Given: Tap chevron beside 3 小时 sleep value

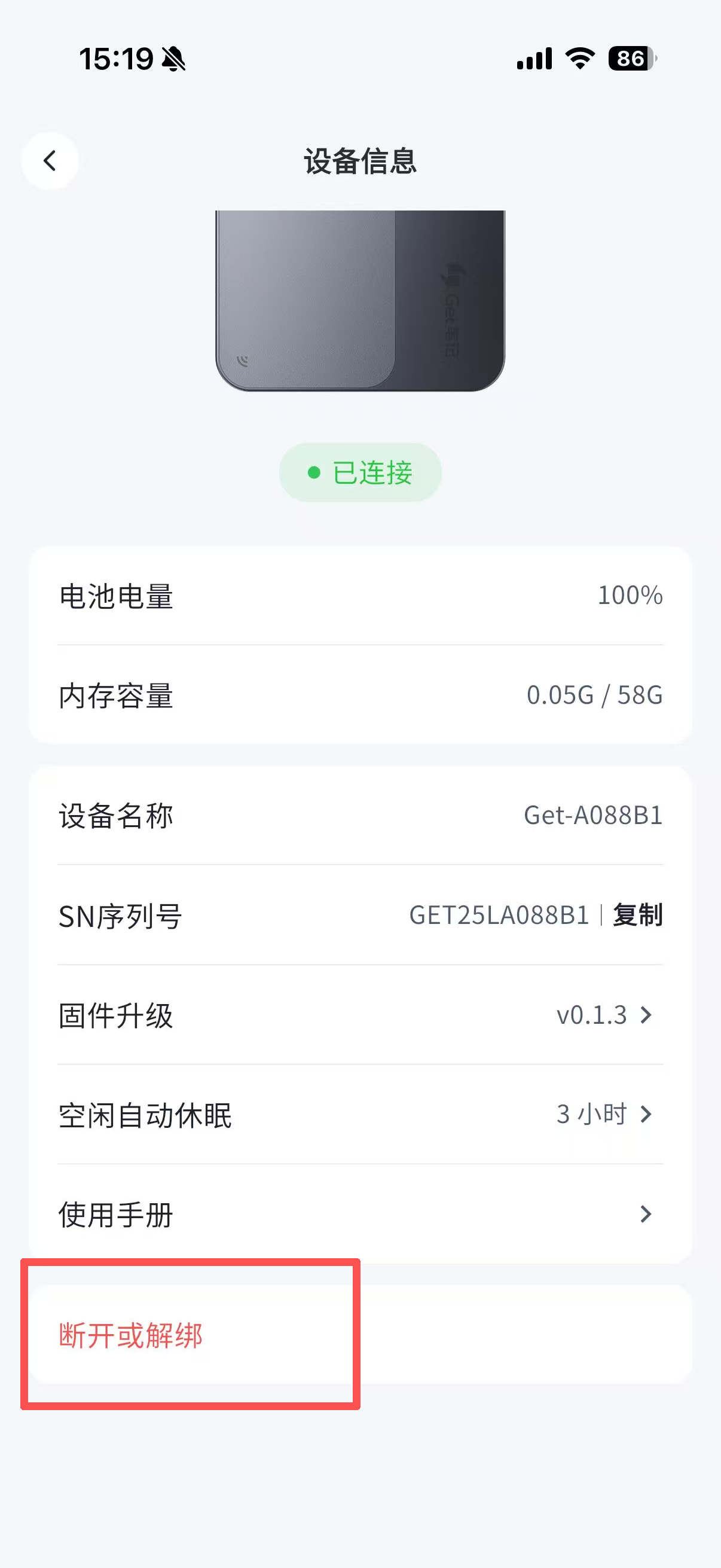Looking at the screenshot, I should pos(646,1115).
